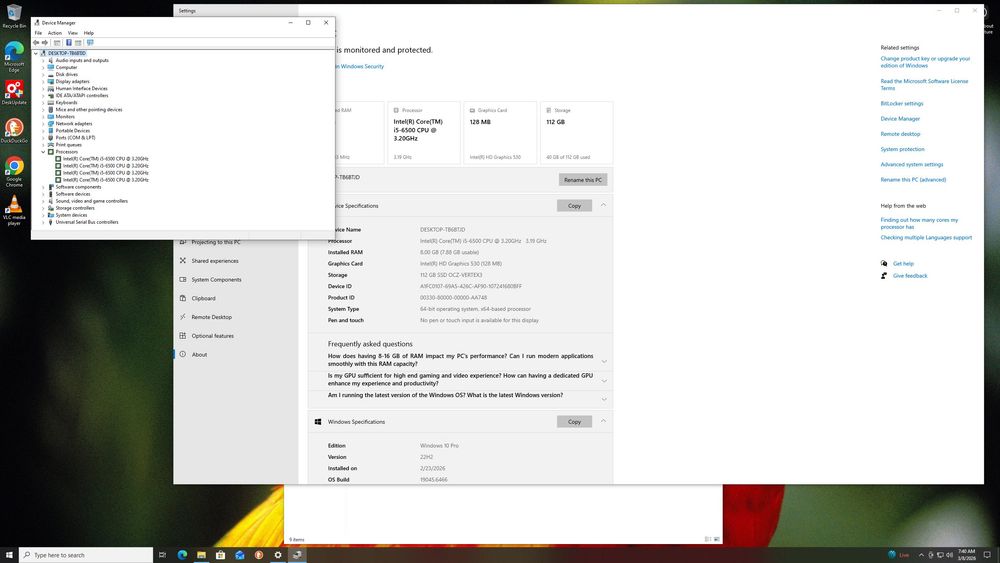Open Edge from the taskbar
This screenshot has width=1000, height=563.
point(182,555)
